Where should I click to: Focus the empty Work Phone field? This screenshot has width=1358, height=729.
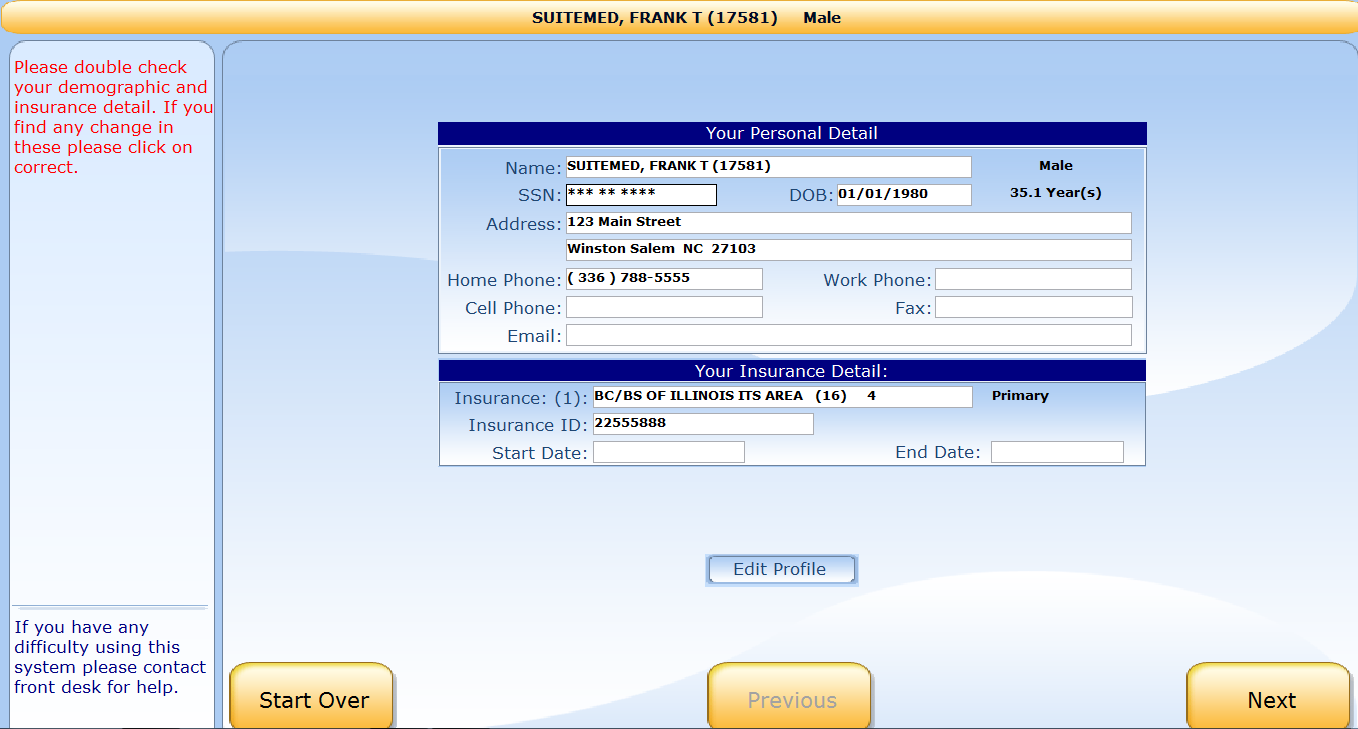pyautogui.click(x=1033, y=279)
